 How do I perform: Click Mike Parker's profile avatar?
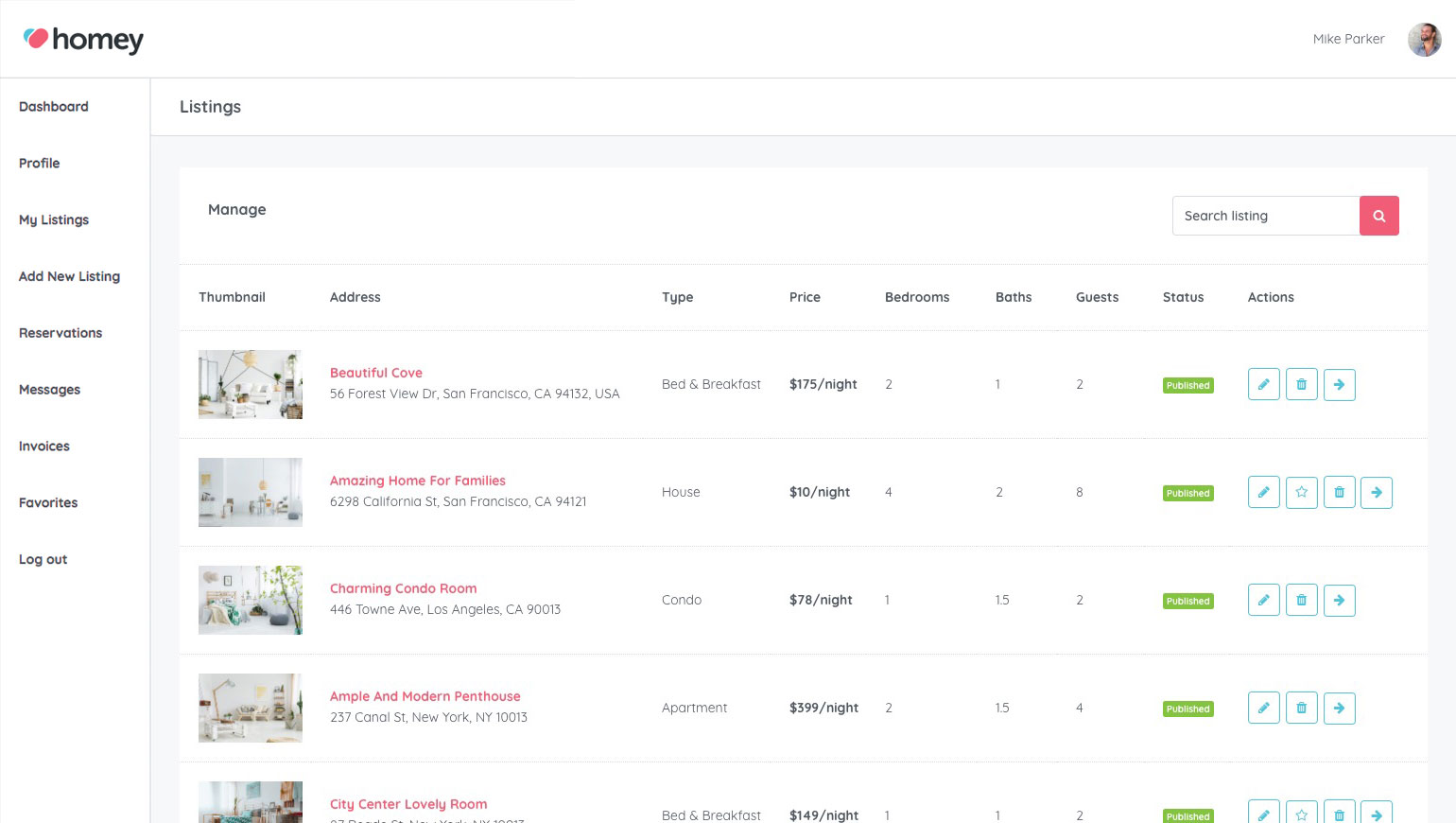[x=1424, y=40]
